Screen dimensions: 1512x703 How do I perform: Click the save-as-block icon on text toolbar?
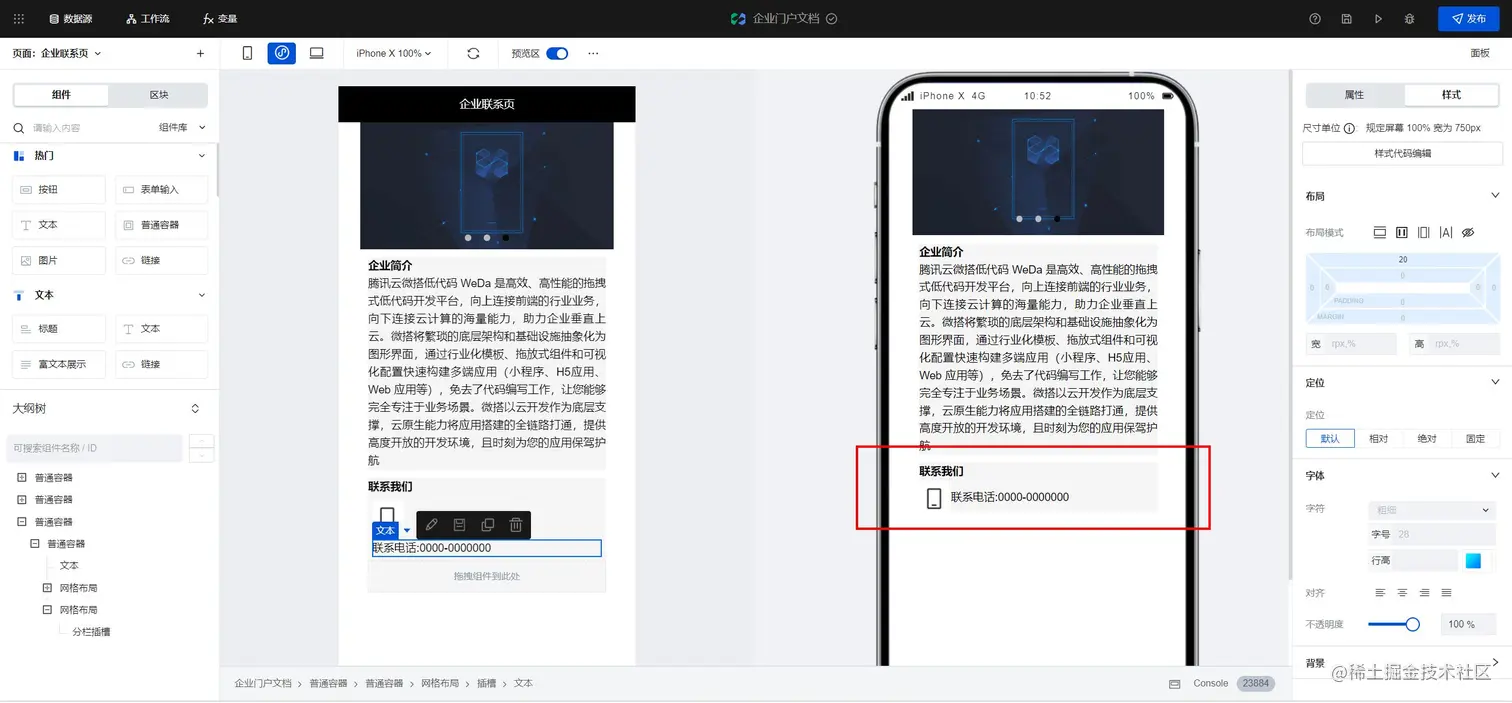[460, 525]
